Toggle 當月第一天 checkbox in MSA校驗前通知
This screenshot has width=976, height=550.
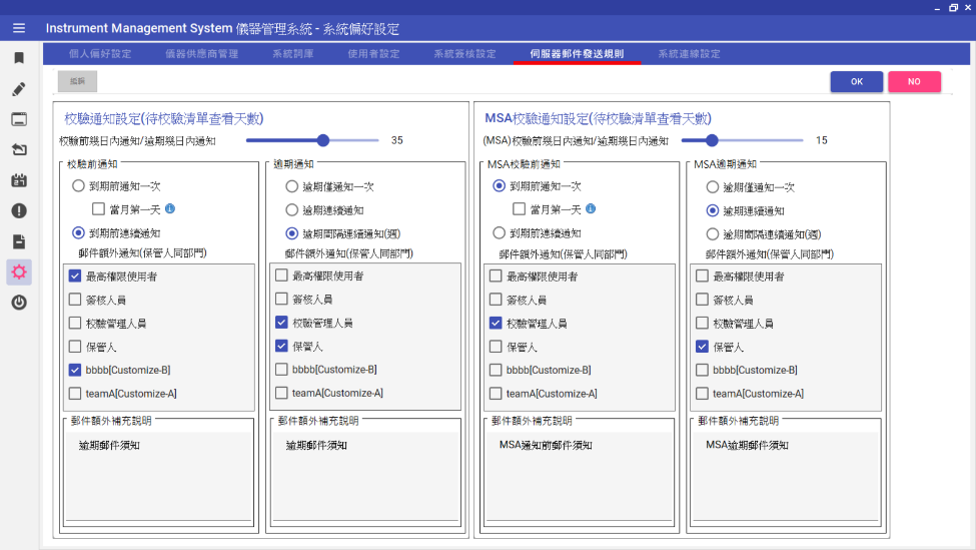[x=519, y=209]
